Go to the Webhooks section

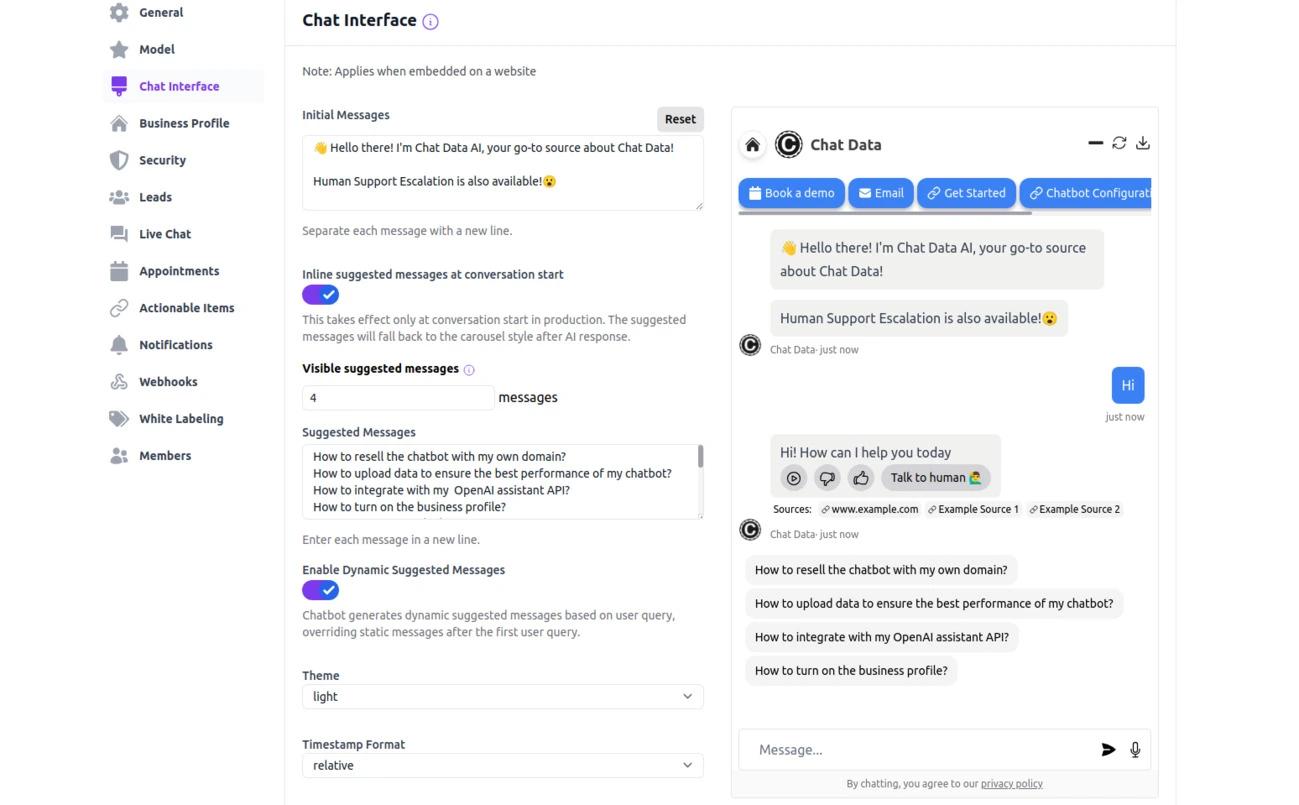coord(168,382)
